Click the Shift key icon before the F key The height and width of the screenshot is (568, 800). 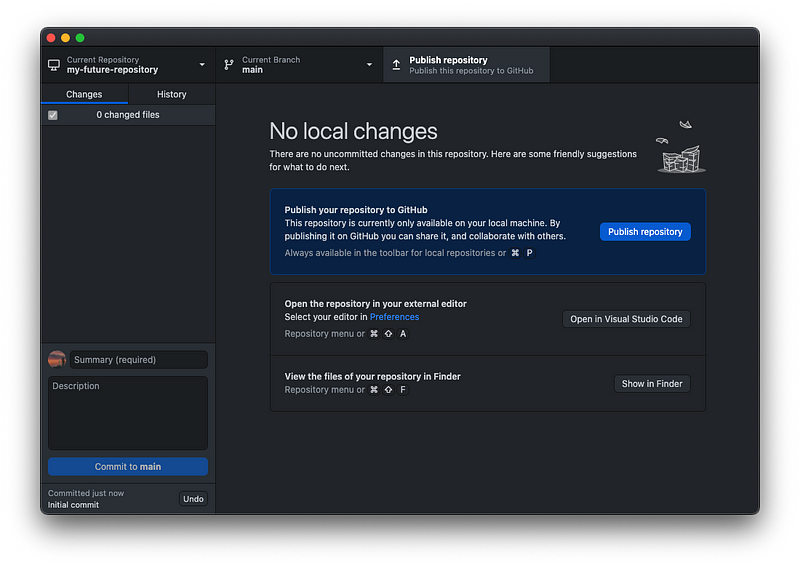click(x=388, y=390)
